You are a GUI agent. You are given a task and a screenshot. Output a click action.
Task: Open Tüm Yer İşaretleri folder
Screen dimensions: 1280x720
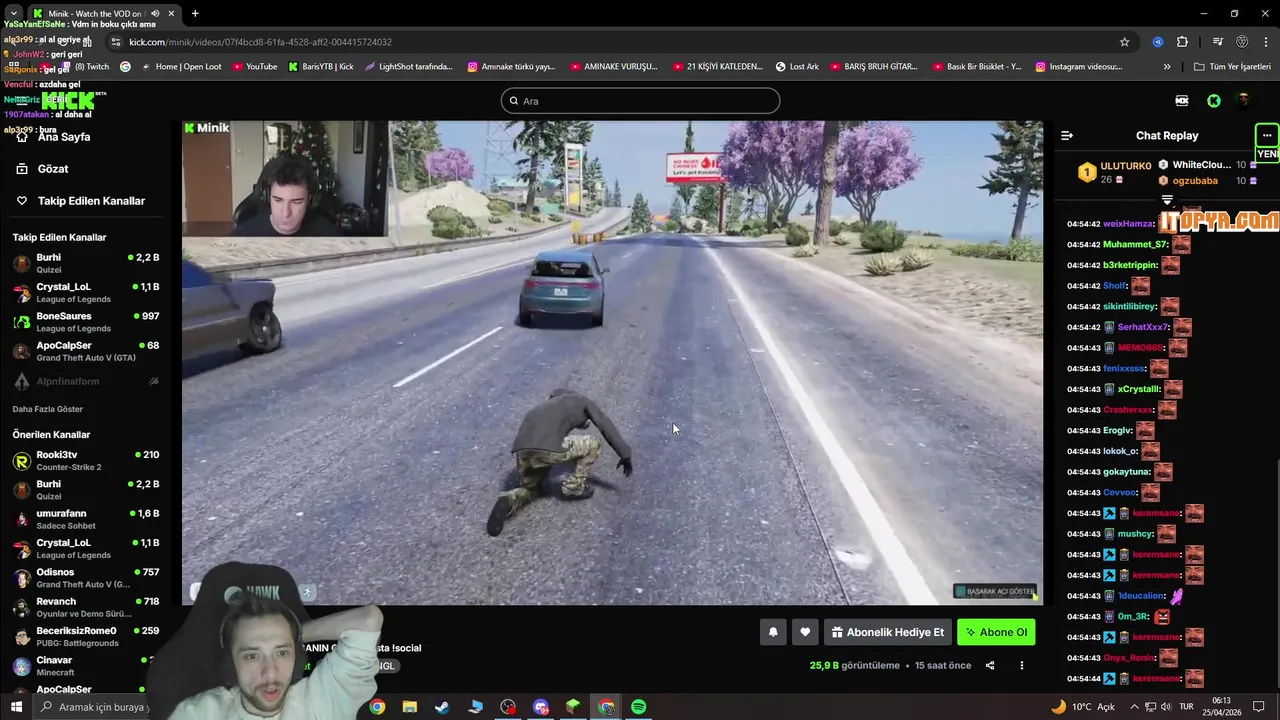pos(1232,67)
